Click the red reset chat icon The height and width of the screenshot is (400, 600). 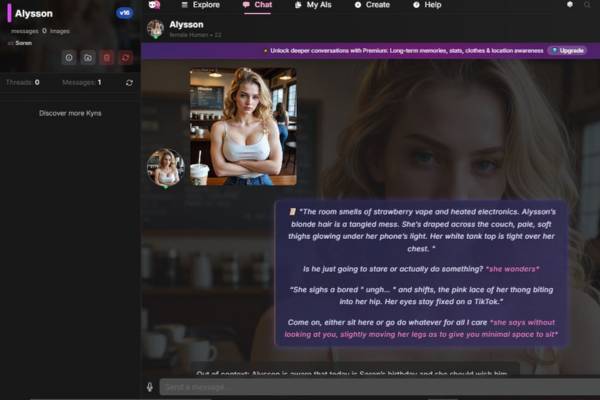126,58
